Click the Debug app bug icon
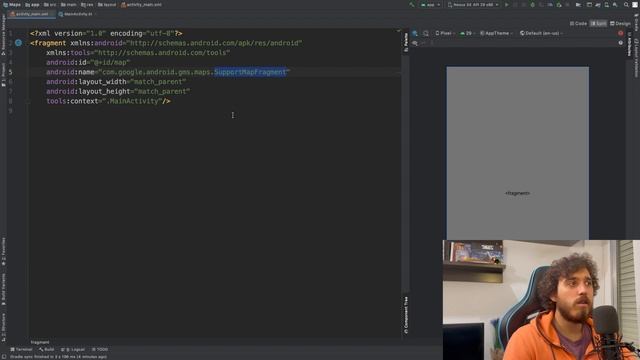Screen dimensions: 640x360 click(533, 5)
